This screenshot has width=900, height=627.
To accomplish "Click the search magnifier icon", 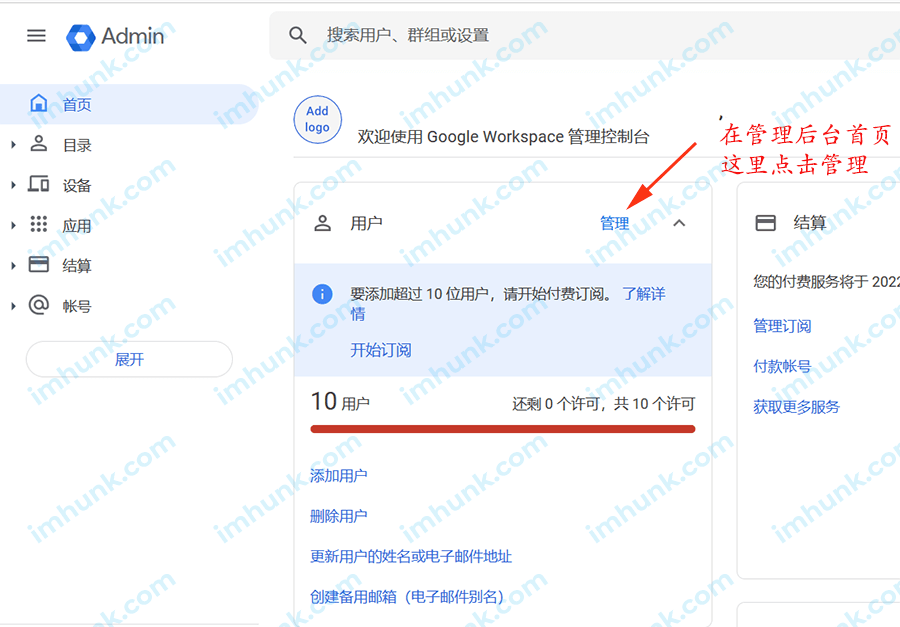I will click(297, 36).
